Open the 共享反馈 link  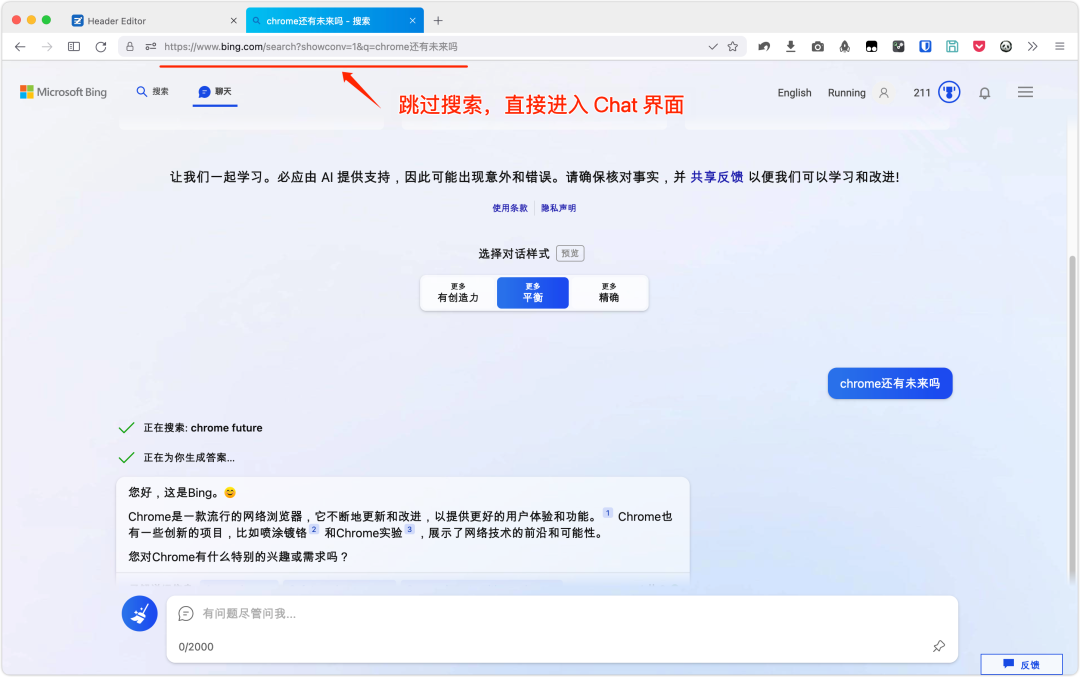tap(716, 177)
